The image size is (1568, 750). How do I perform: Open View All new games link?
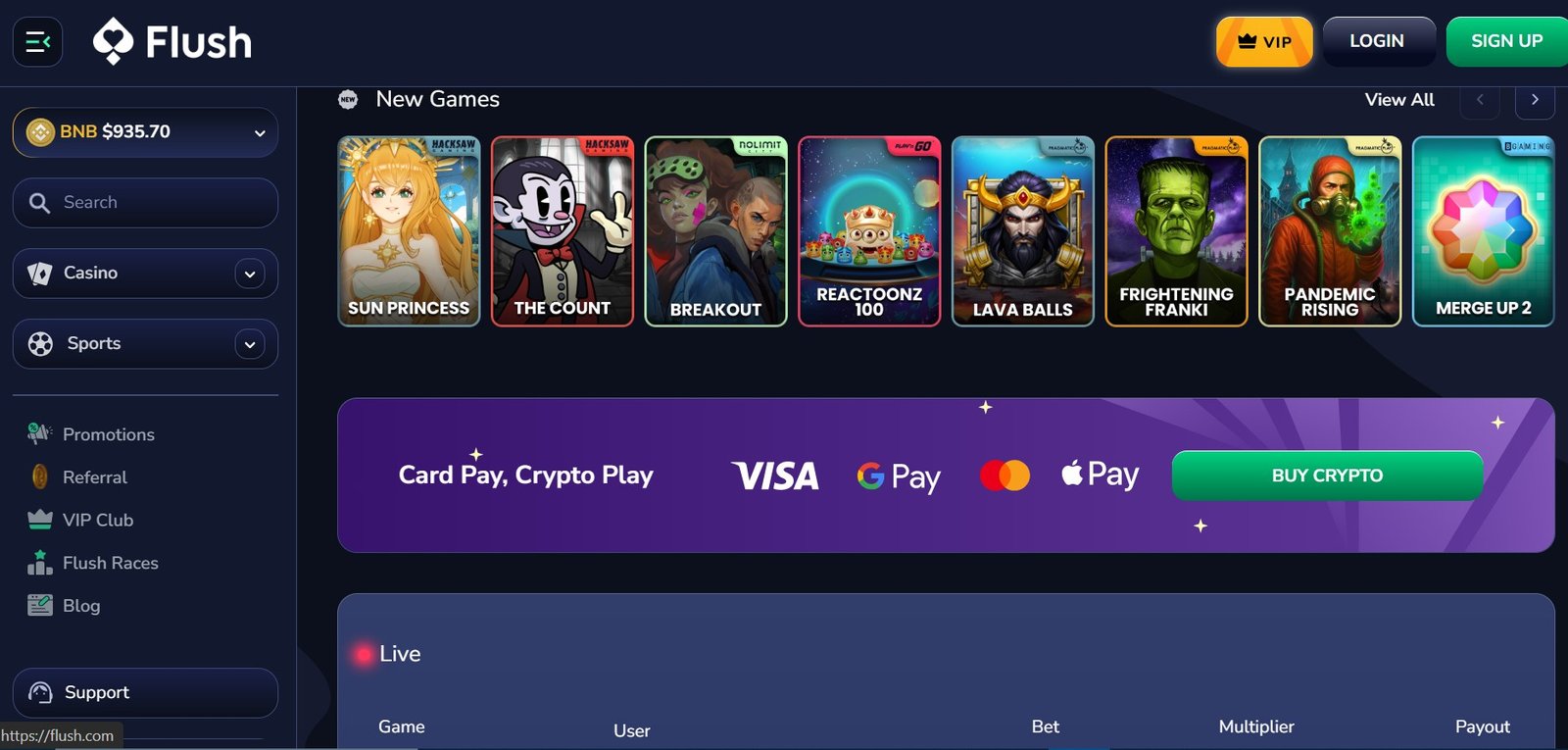(1399, 100)
